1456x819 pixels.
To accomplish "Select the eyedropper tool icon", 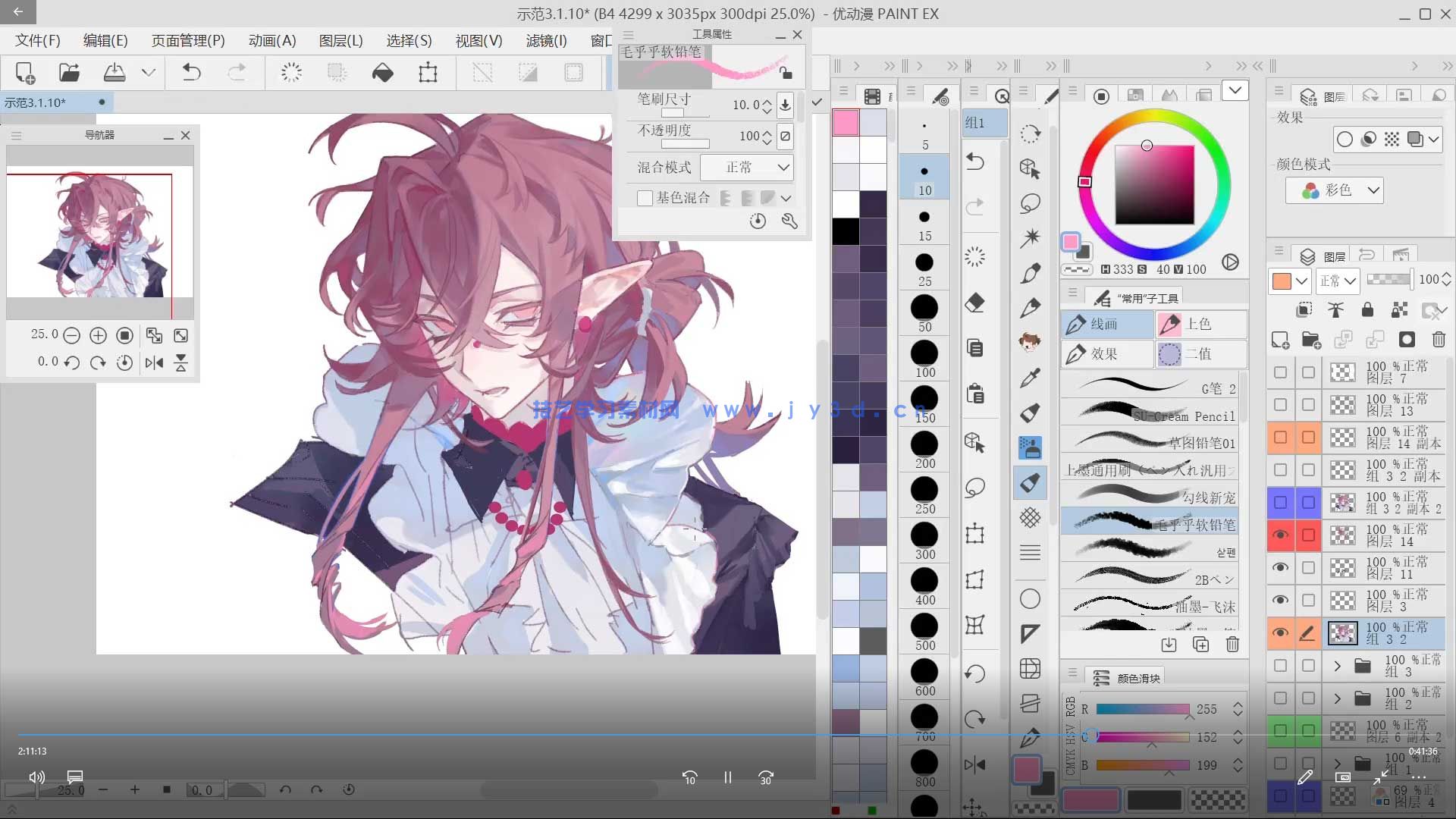I will [x=1030, y=378].
